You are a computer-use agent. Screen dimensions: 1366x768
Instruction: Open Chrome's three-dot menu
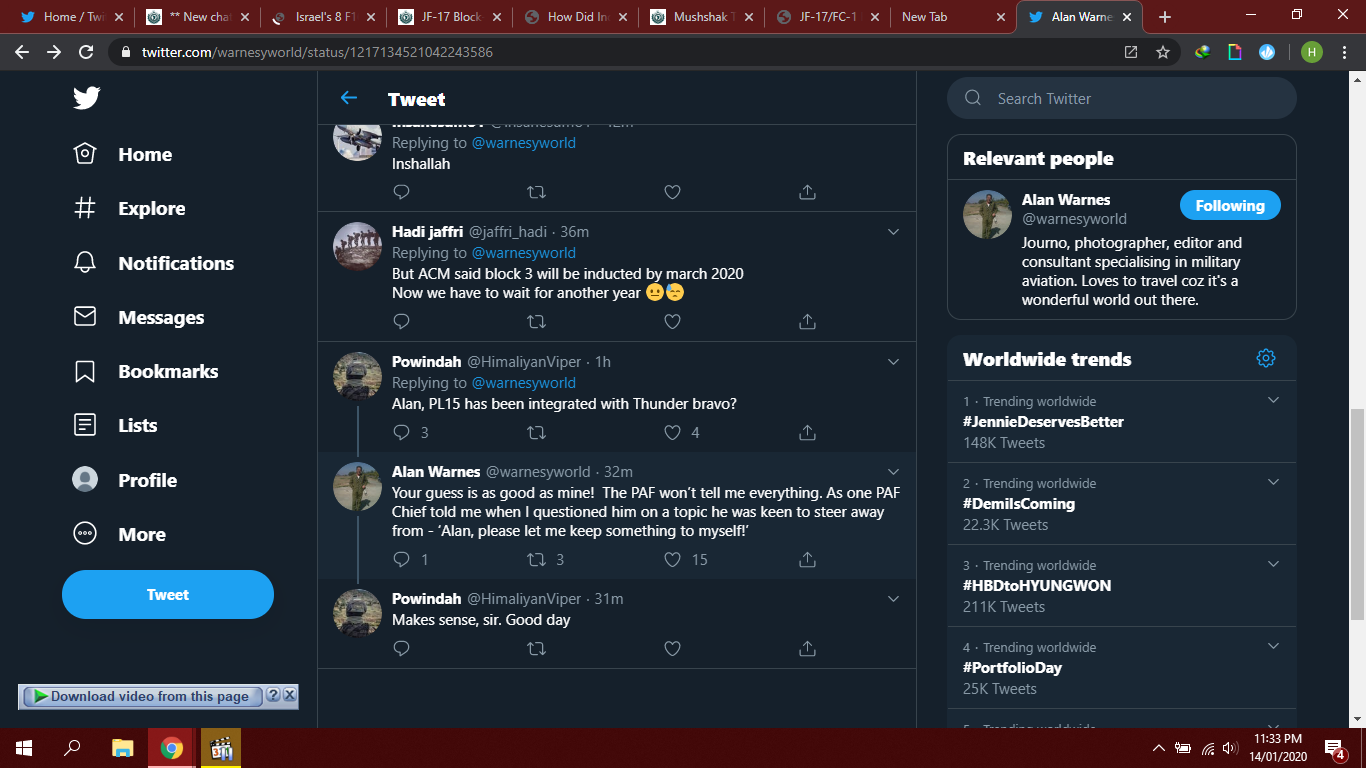(x=1346, y=52)
